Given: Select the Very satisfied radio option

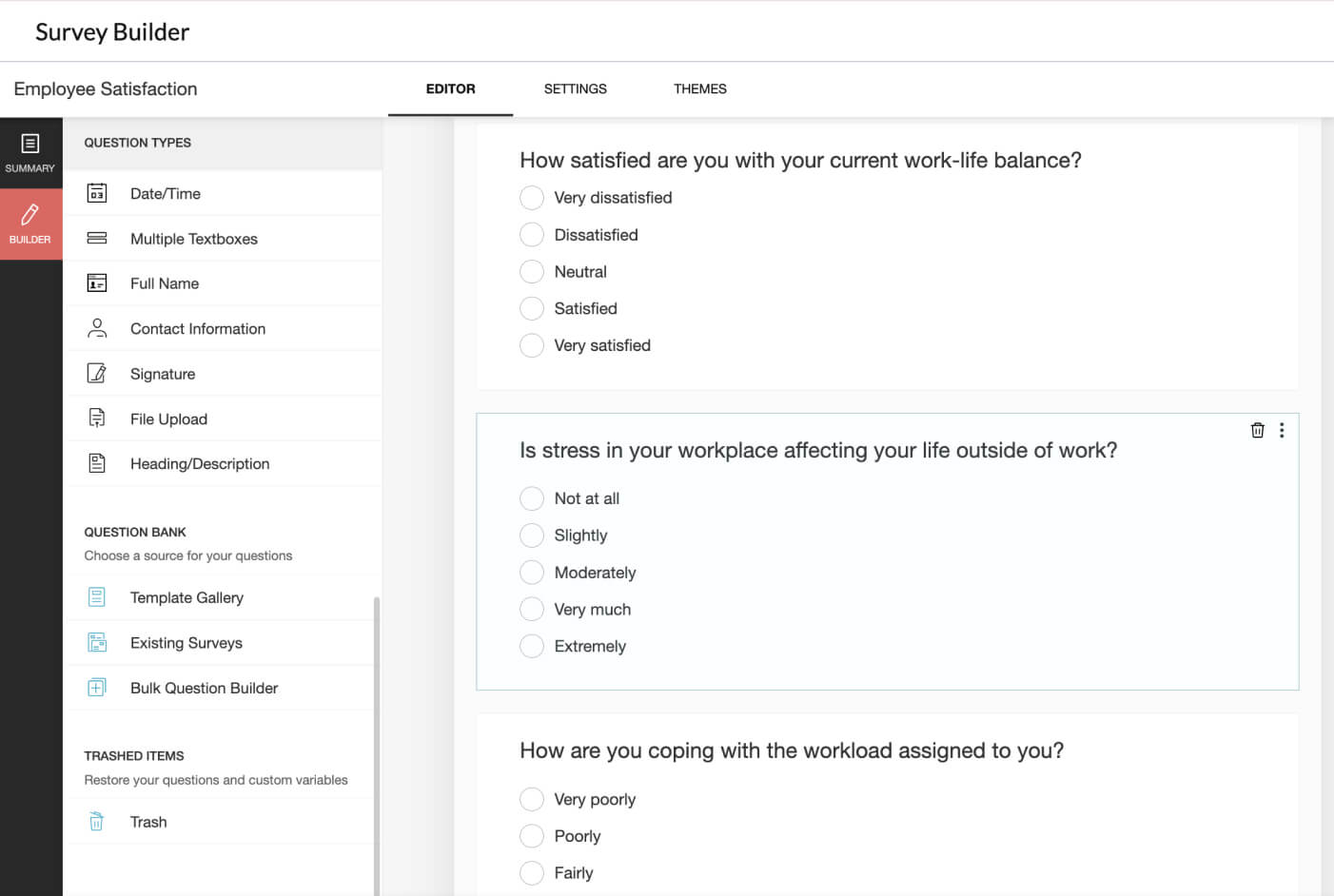Looking at the screenshot, I should coord(532,345).
